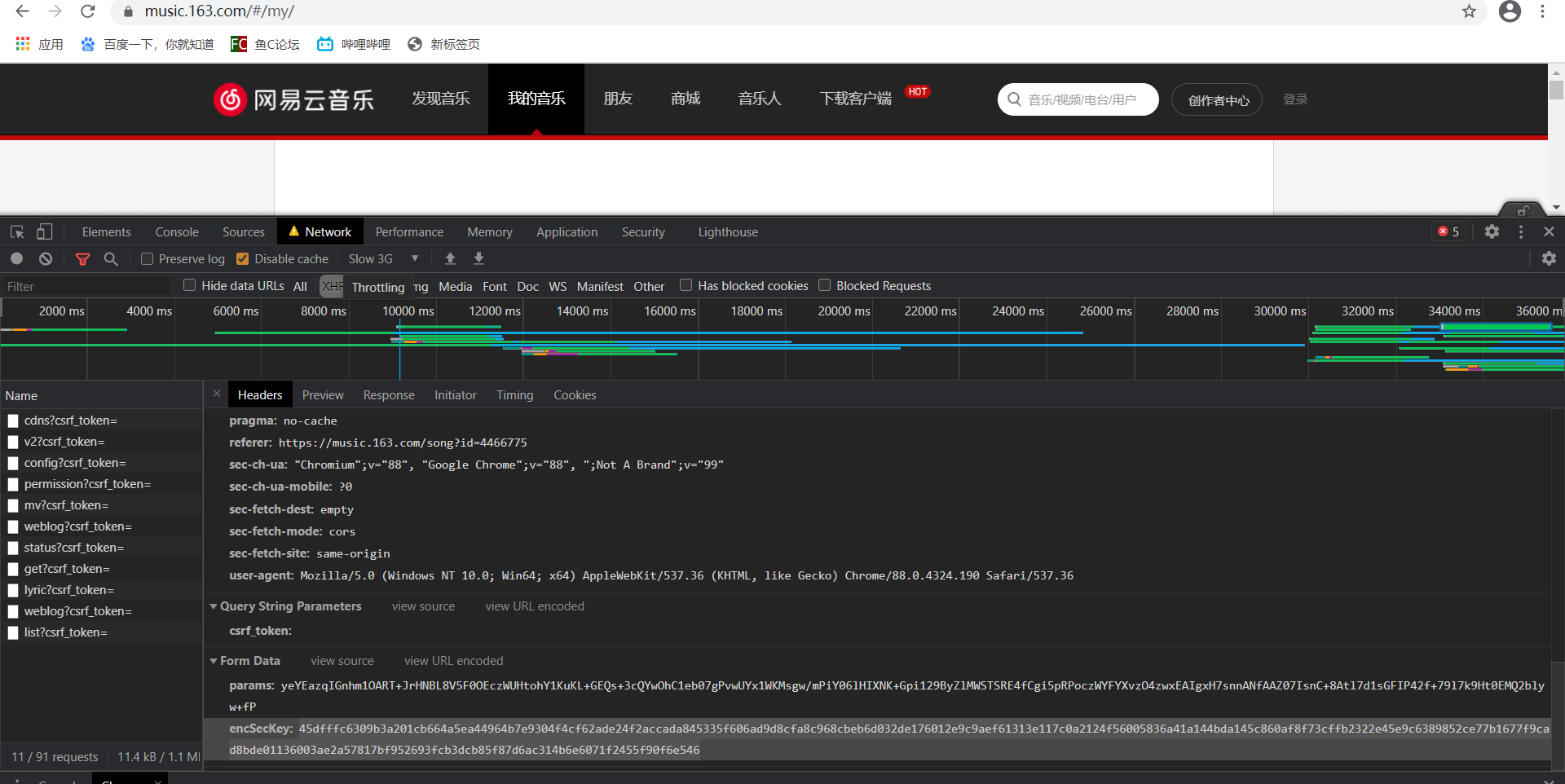The width and height of the screenshot is (1565, 784).
Task: Click the import HAR upload icon
Action: tap(450, 258)
